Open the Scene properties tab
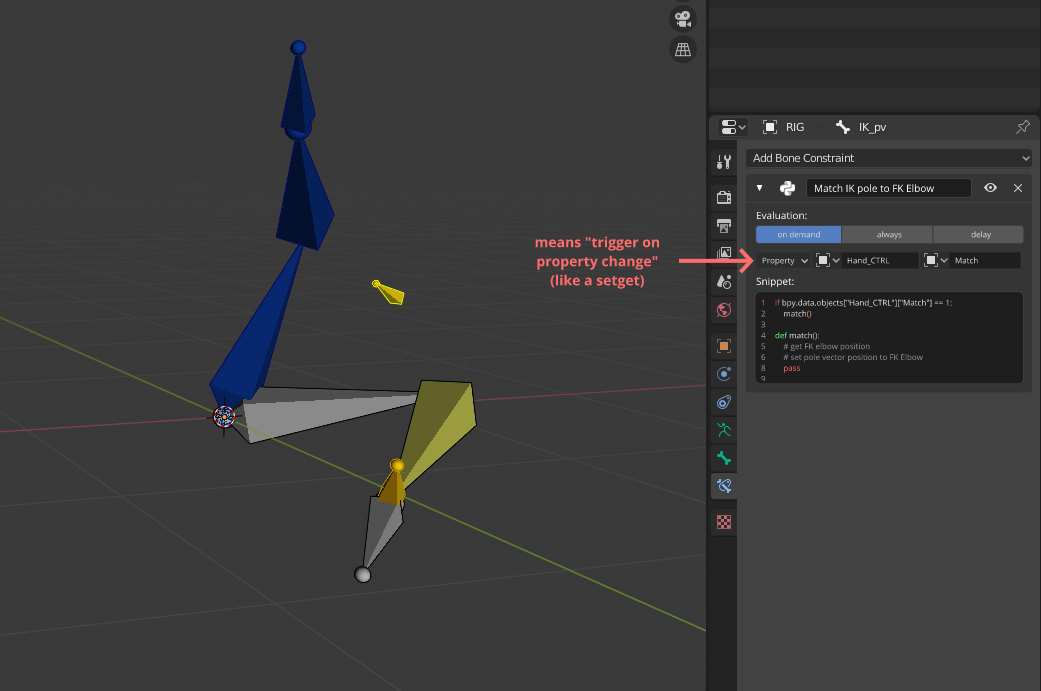This screenshot has width=1041, height=691. pos(724,281)
